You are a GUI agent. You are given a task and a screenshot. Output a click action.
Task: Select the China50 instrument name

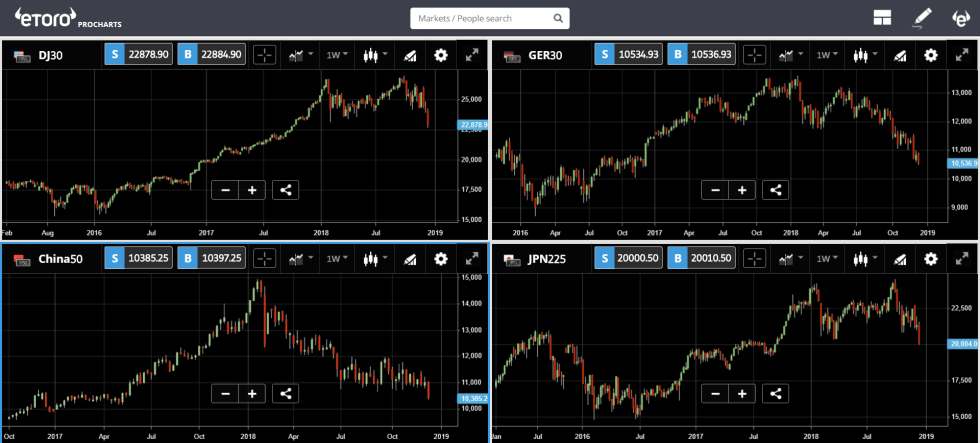[61, 259]
